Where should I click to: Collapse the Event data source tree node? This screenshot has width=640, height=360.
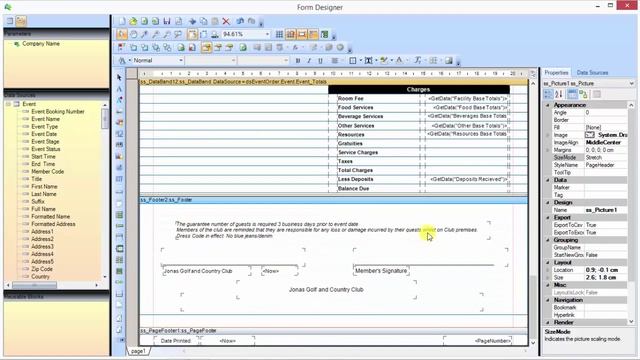coord(8,104)
